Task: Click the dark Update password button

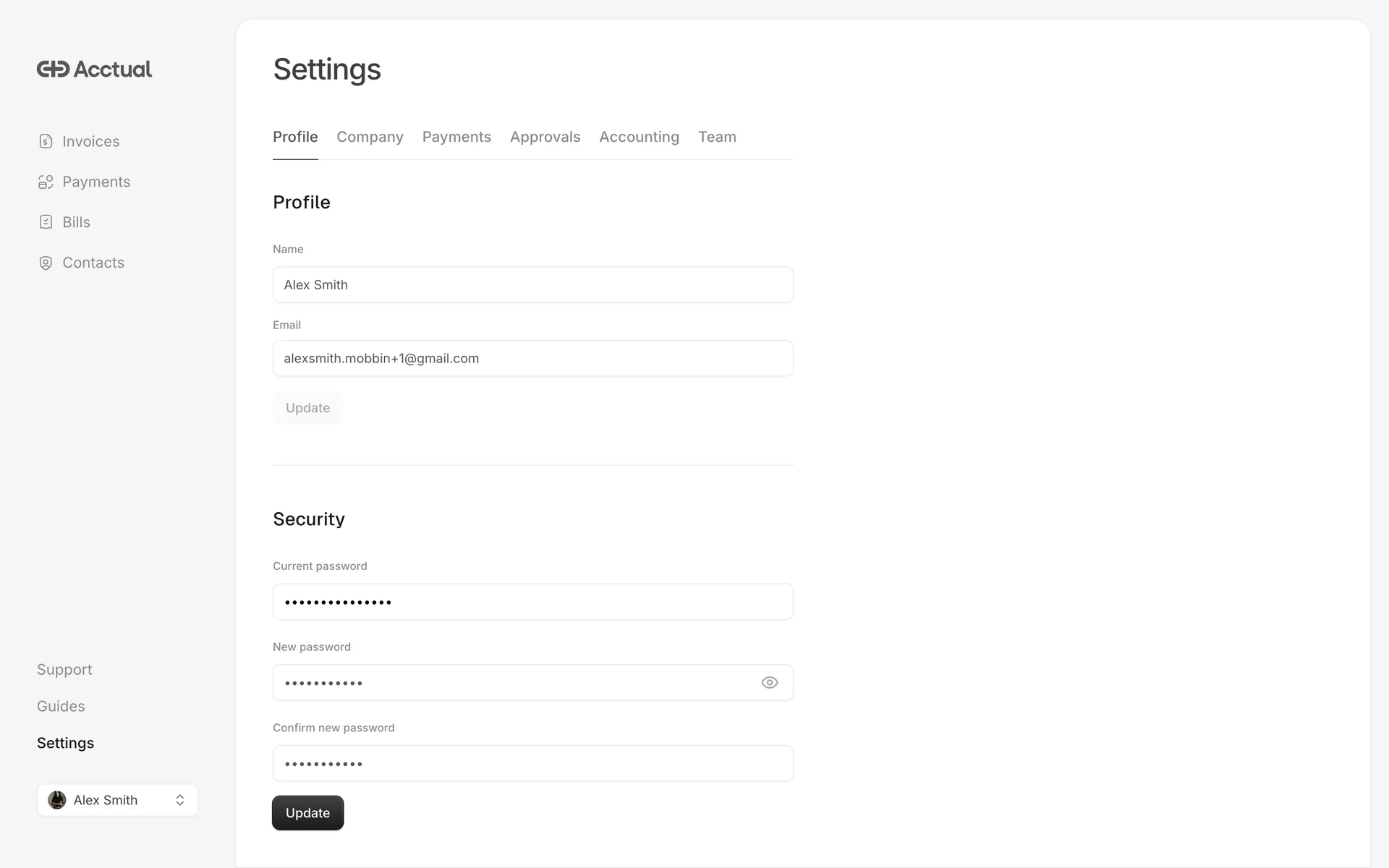Action: click(x=307, y=813)
